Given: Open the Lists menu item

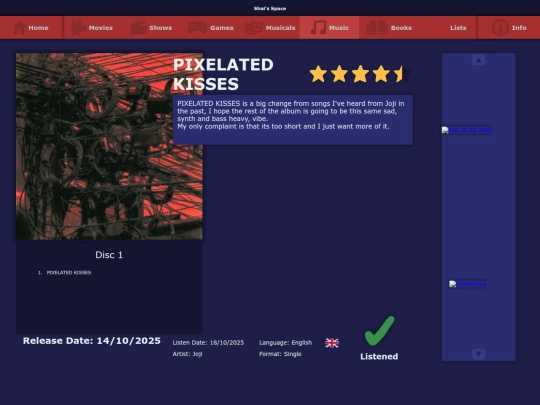Looking at the screenshot, I should coord(458,28).
